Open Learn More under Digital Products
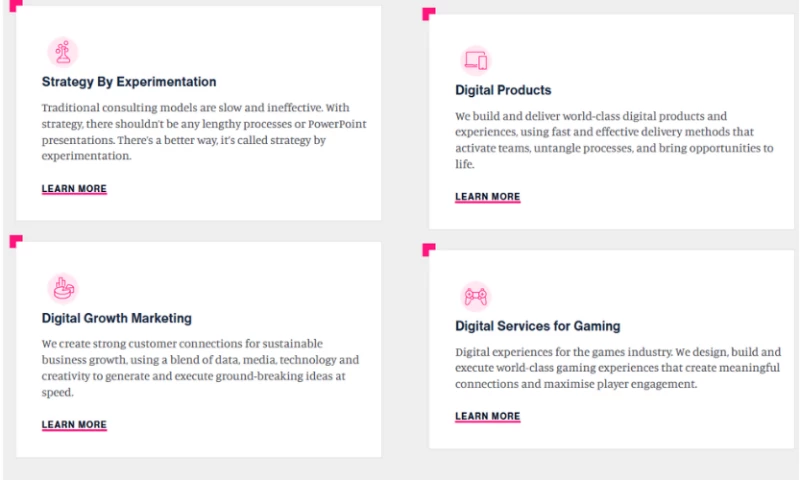The width and height of the screenshot is (800, 480). pos(487,197)
